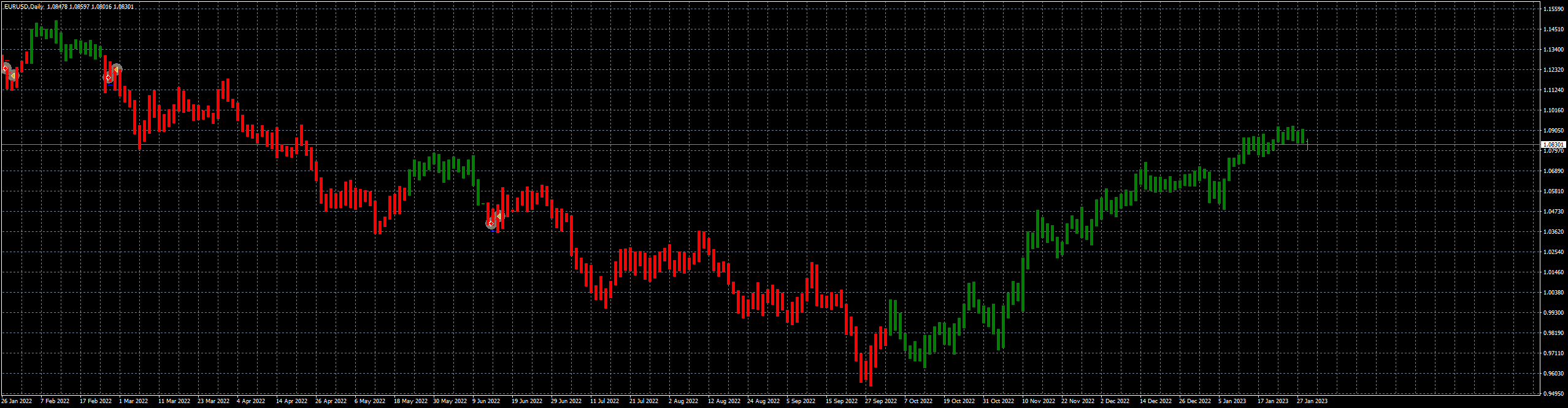Click the 0.99300 price scale label

click(1554, 313)
